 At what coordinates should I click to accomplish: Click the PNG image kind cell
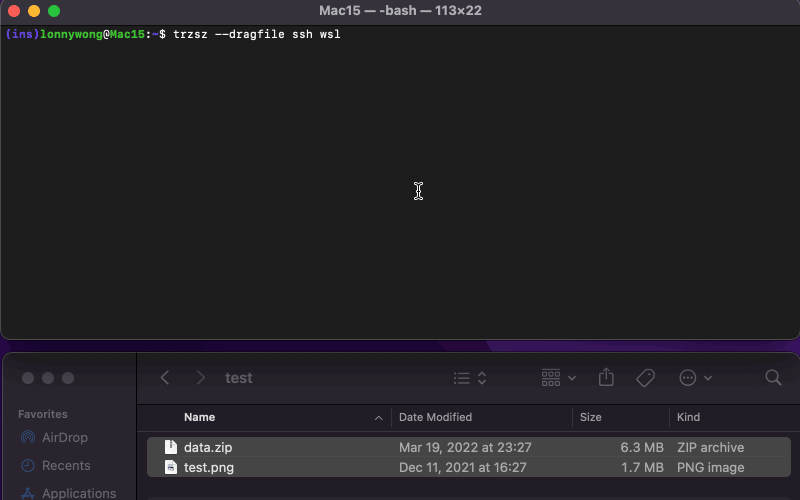click(710, 467)
